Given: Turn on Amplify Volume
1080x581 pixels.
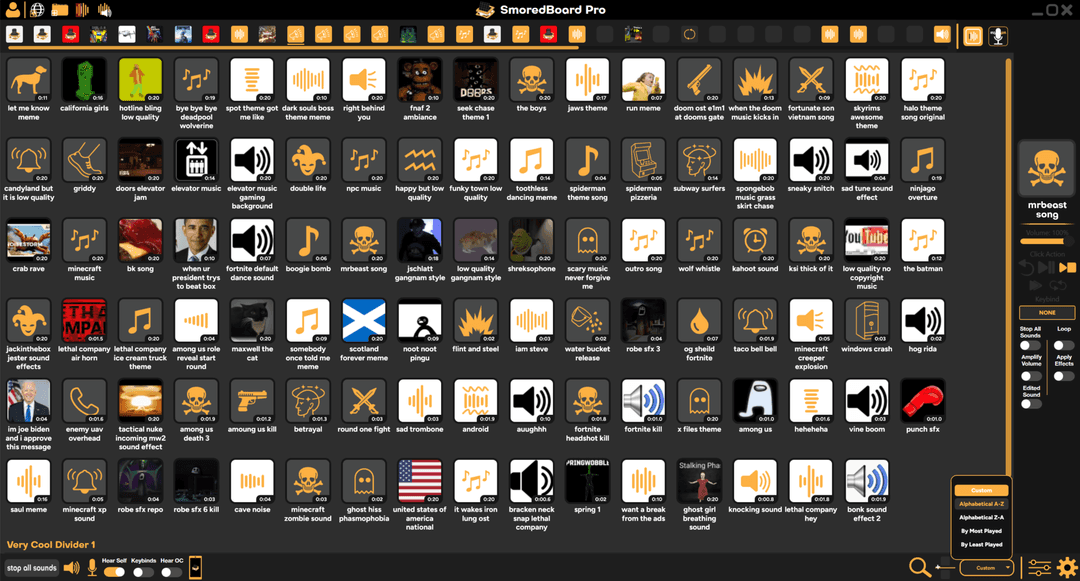Looking at the screenshot, I should point(1030,376).
